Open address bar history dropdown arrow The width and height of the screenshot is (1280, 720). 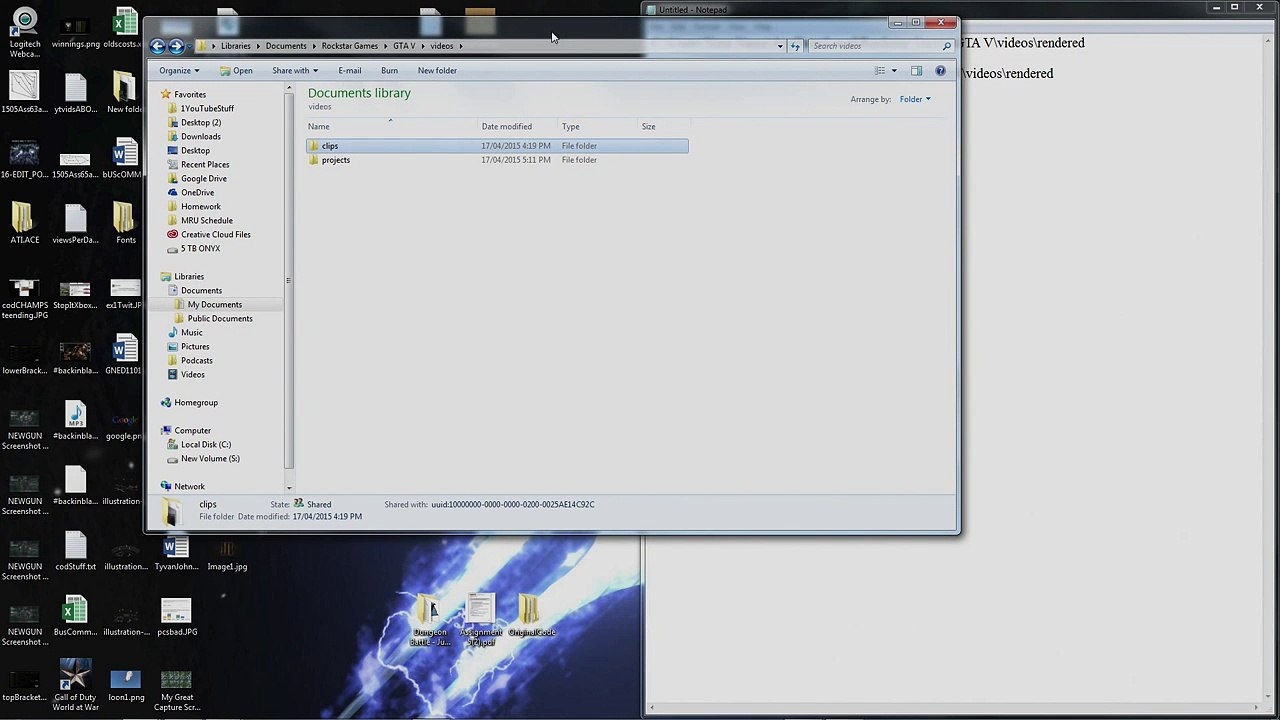tap(780, 46)
